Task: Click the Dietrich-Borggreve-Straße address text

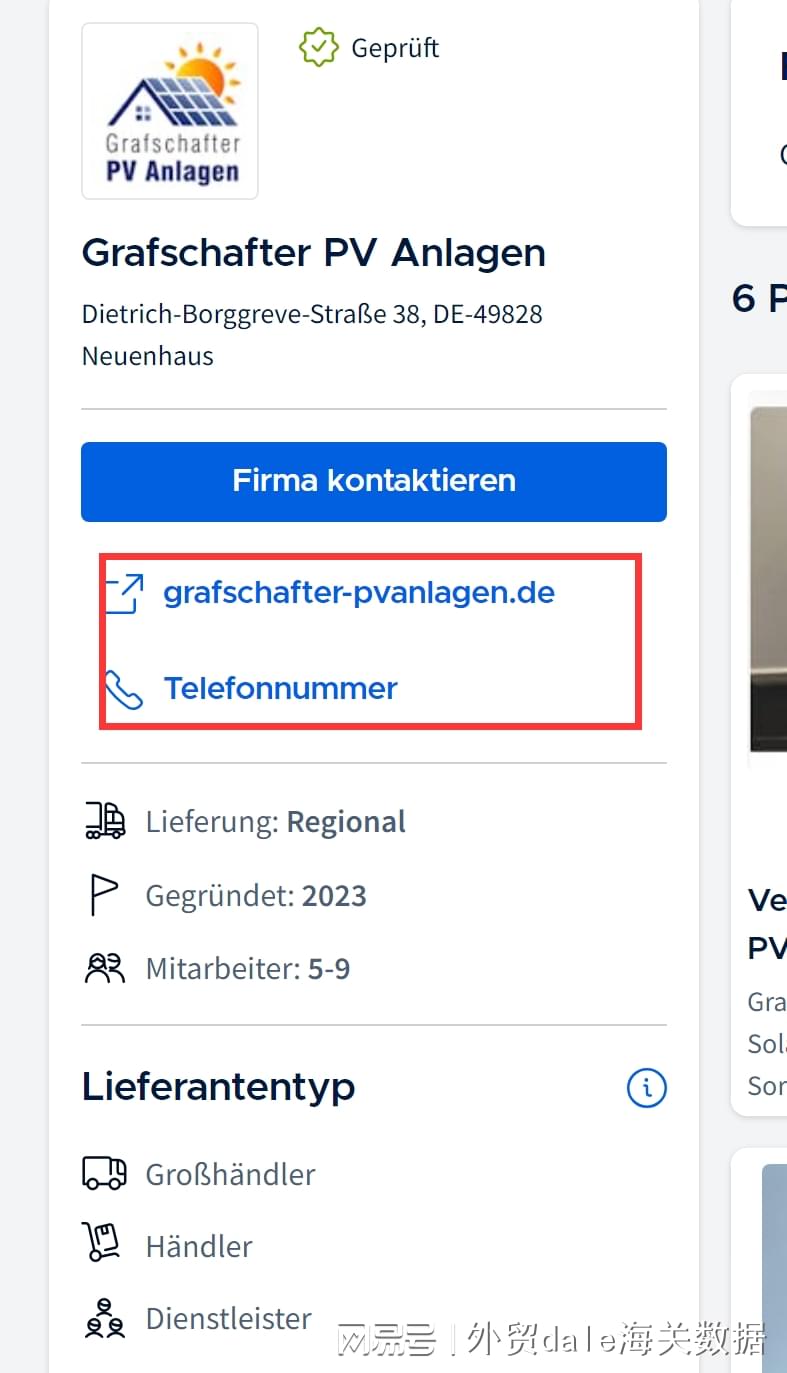Action: pos(312,334)
